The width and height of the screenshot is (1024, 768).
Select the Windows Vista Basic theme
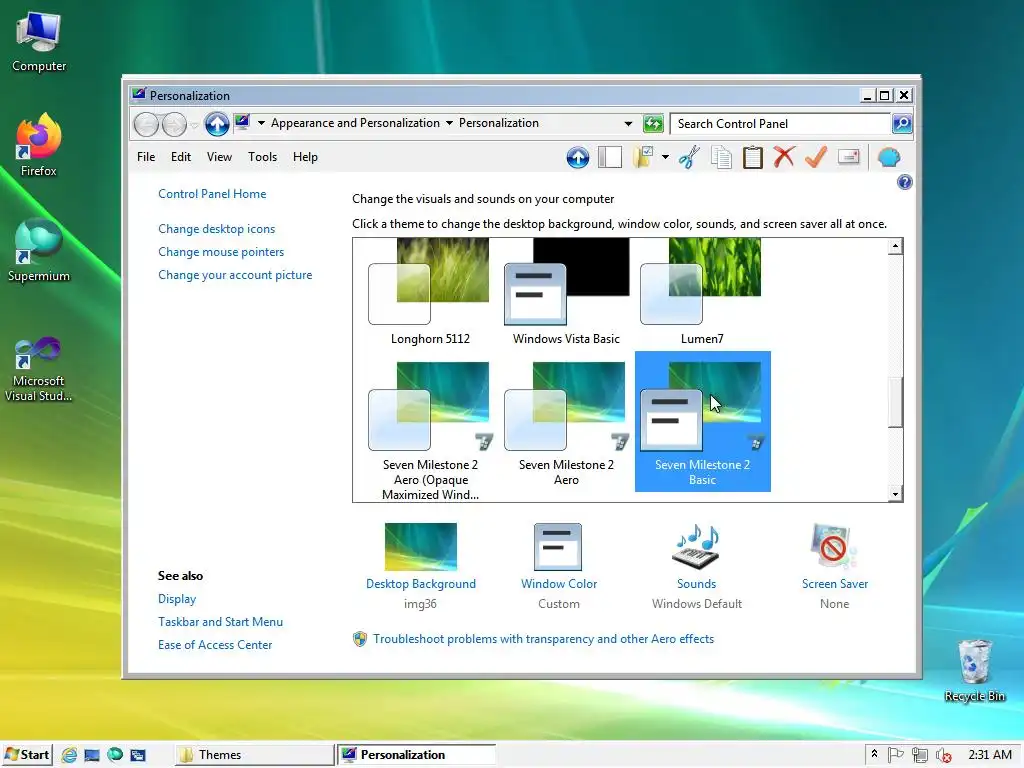coord(566,293)
